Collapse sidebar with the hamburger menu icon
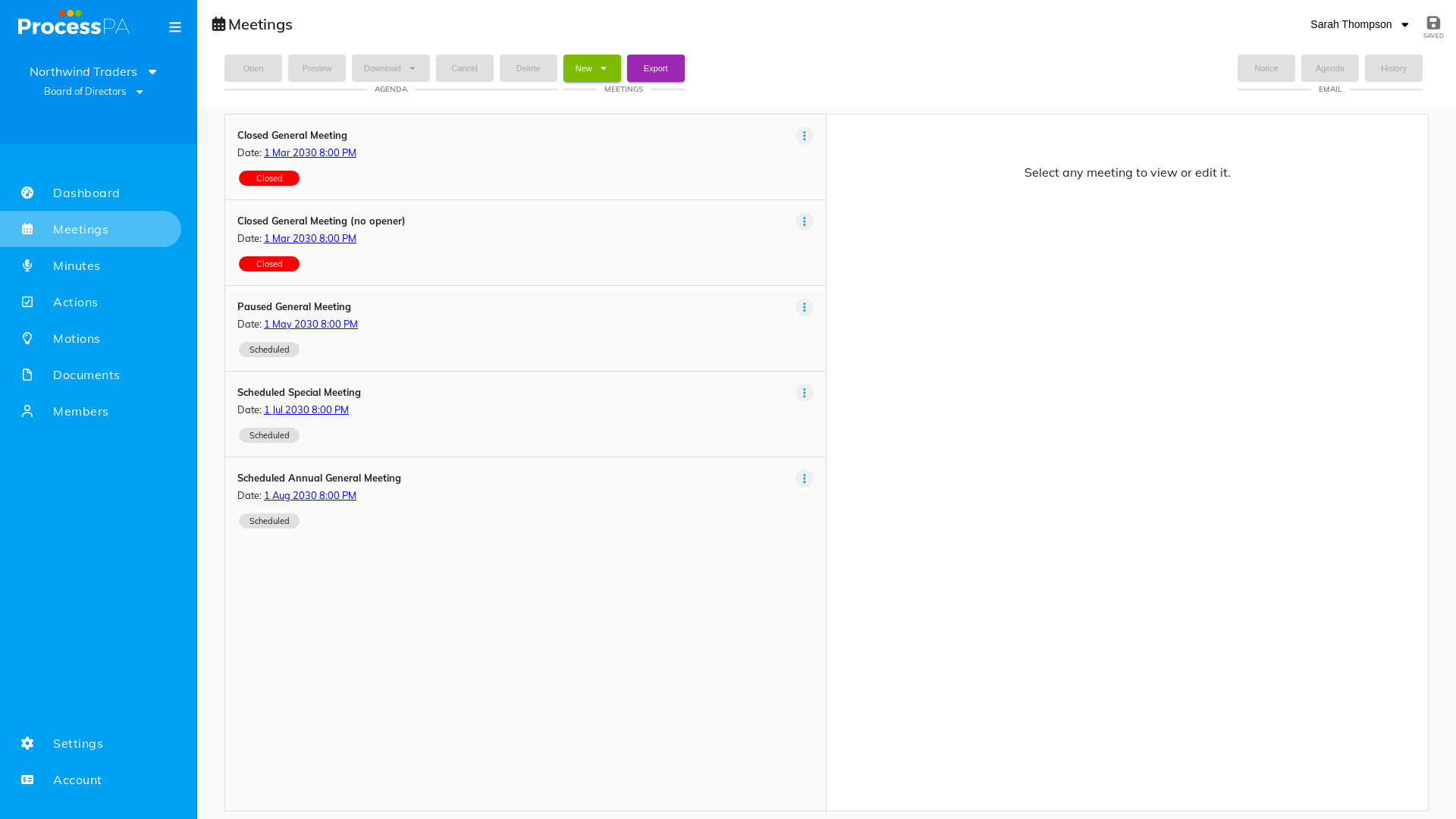The width and height of the screenshot is (1456, 819). pos(175,27)
